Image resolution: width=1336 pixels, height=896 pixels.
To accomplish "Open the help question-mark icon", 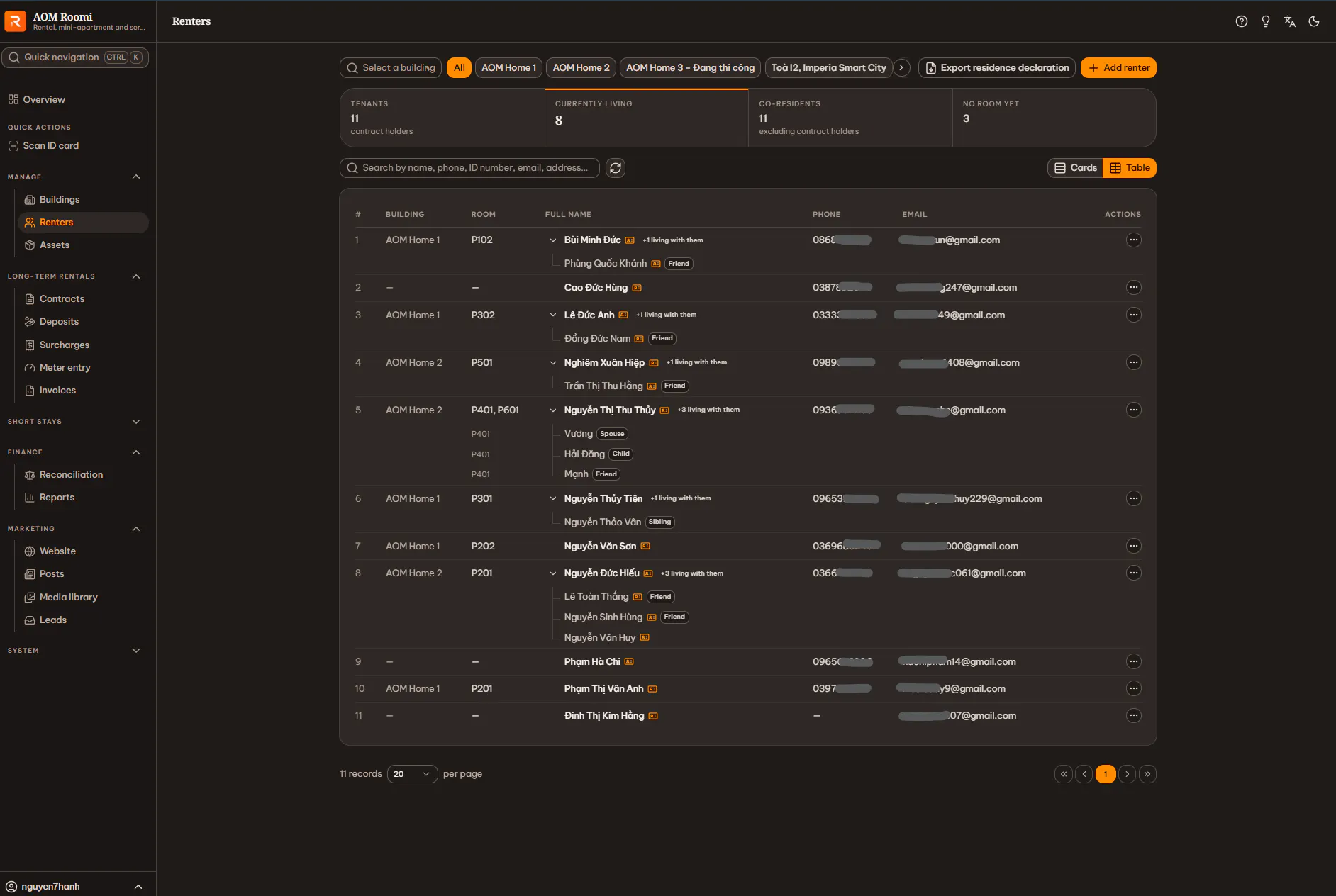I will point(1241,21).
